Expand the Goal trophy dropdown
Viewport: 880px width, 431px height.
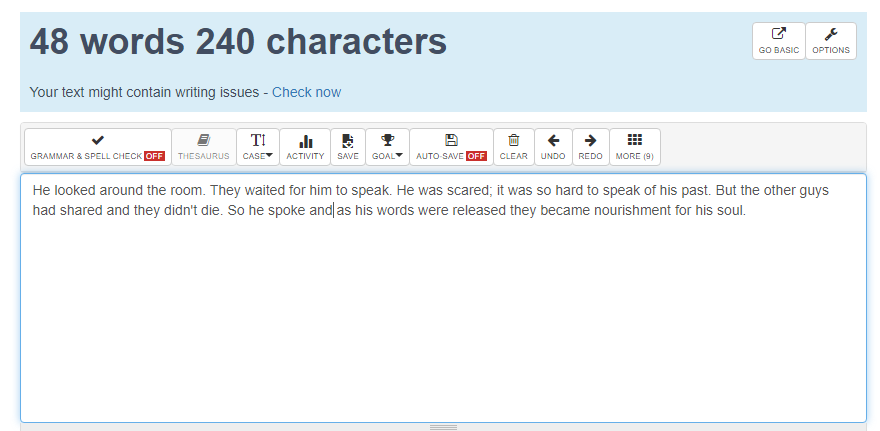[x=387, y=147]
